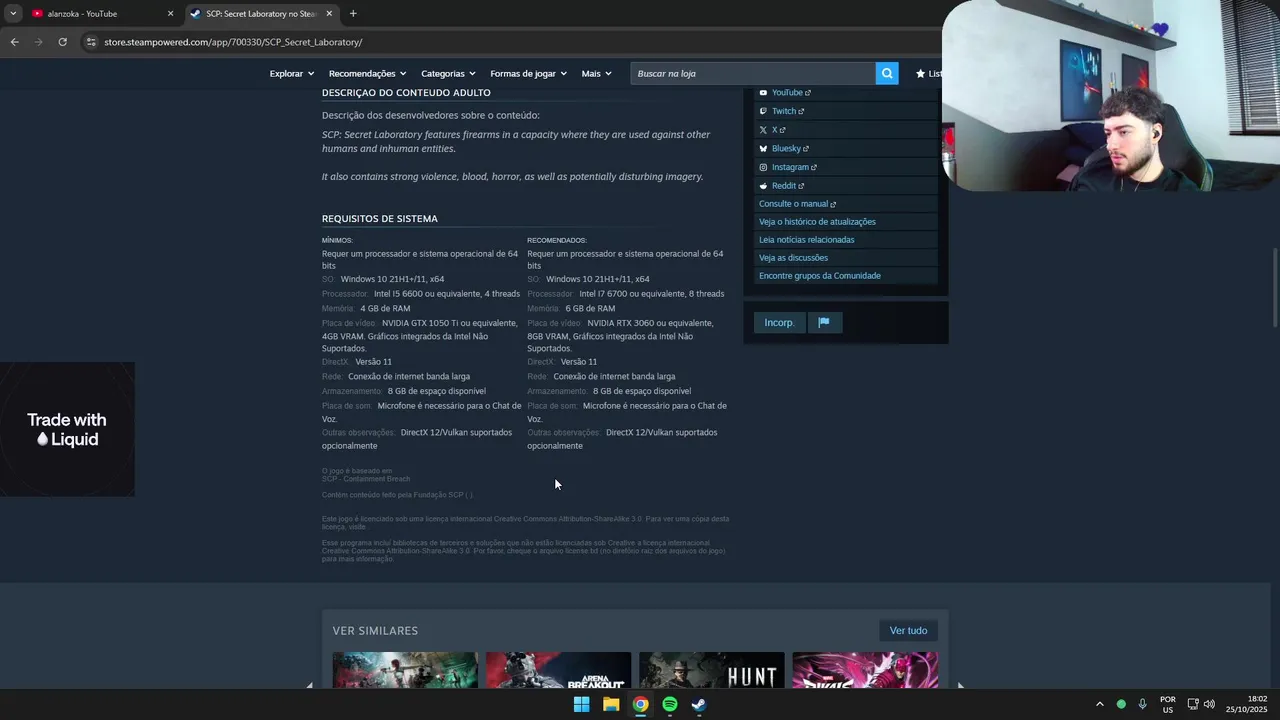Open File Explorer from taskbar
1280x720 pixels.
611,704
